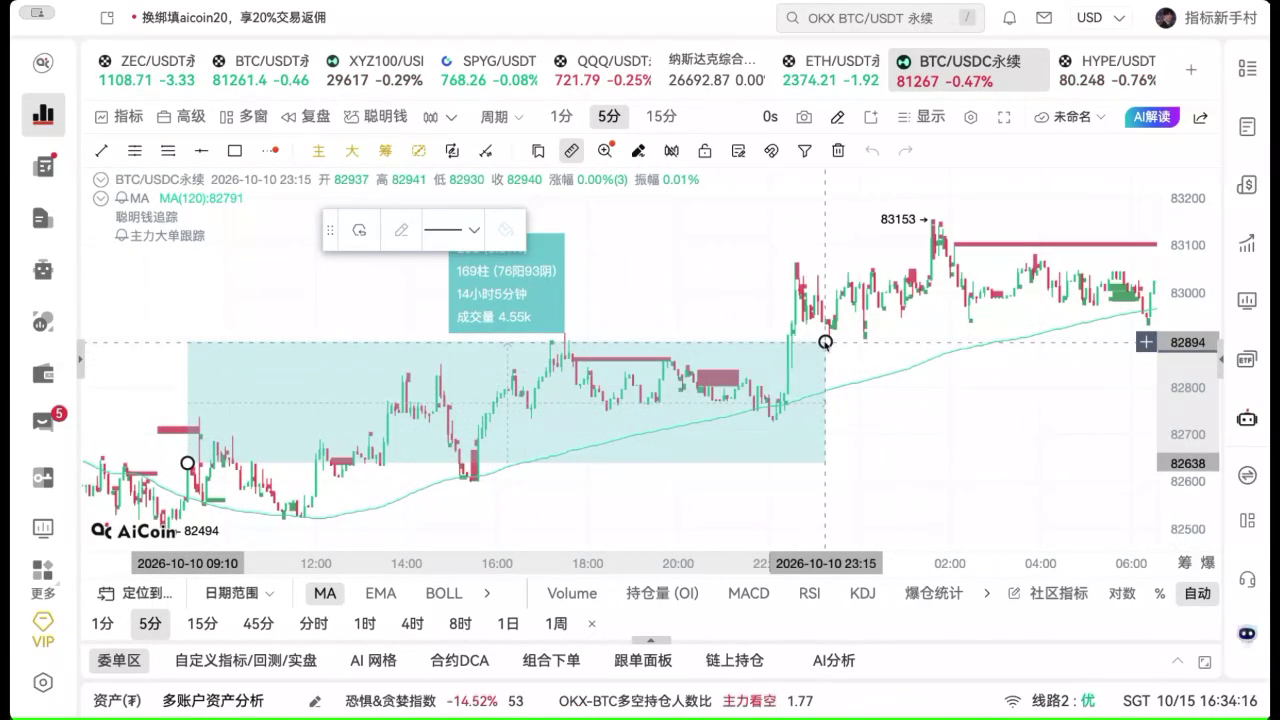Viewport: 1280px width, 720px height.
Task: Click the VIP diamond sidebar icon
Action: tap(43, 630)
